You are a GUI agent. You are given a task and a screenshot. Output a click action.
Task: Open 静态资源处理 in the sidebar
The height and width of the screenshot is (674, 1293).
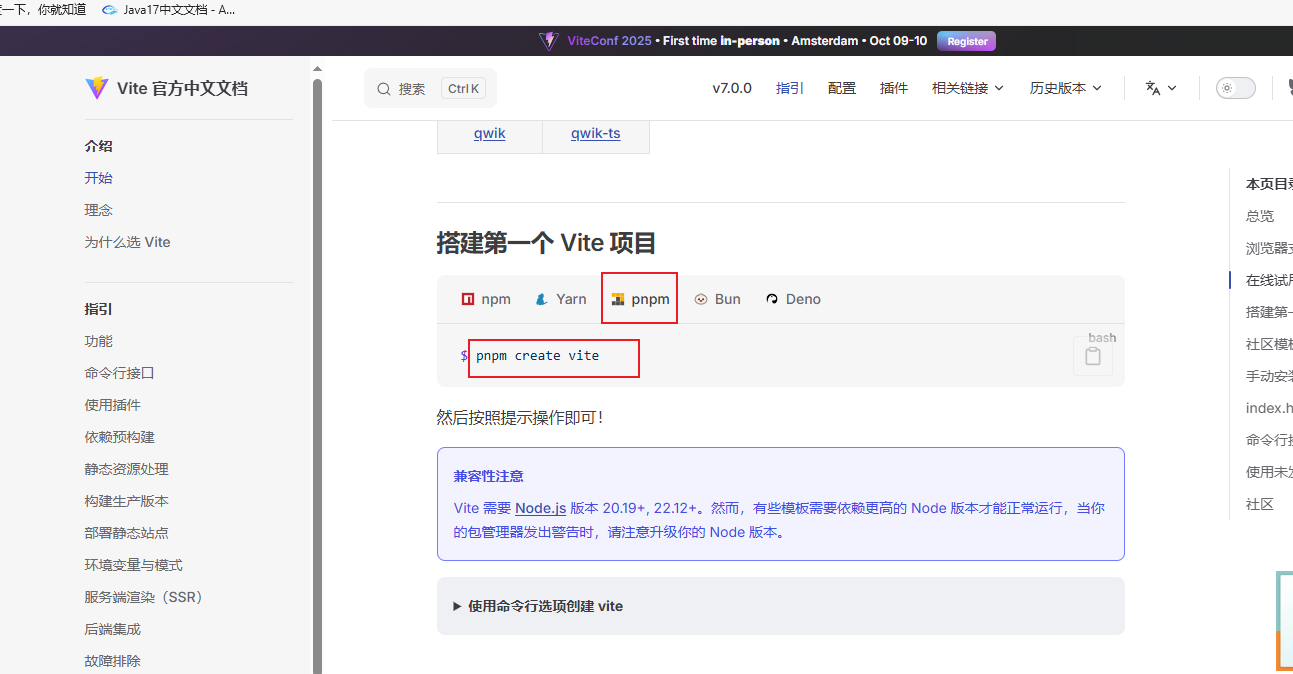127,469
